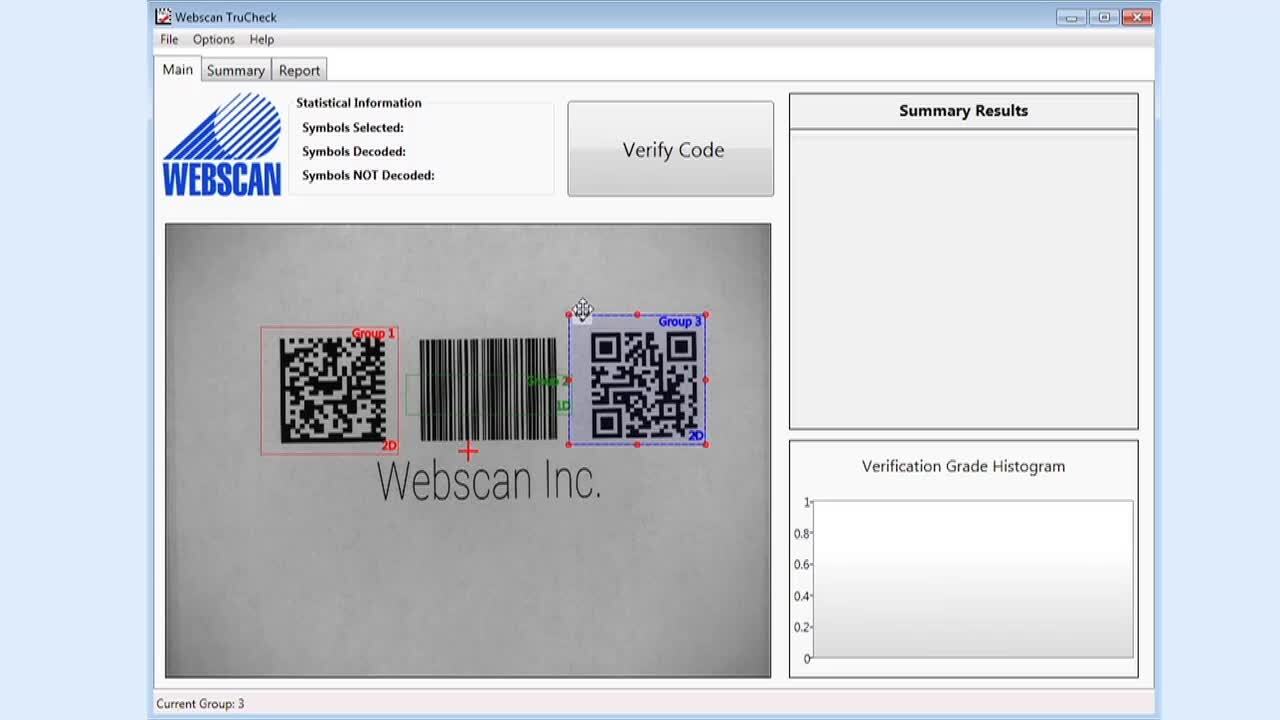Click the Webscan TruCheck title bar icon
1280x720 pixels.
(x=163, y=16)
